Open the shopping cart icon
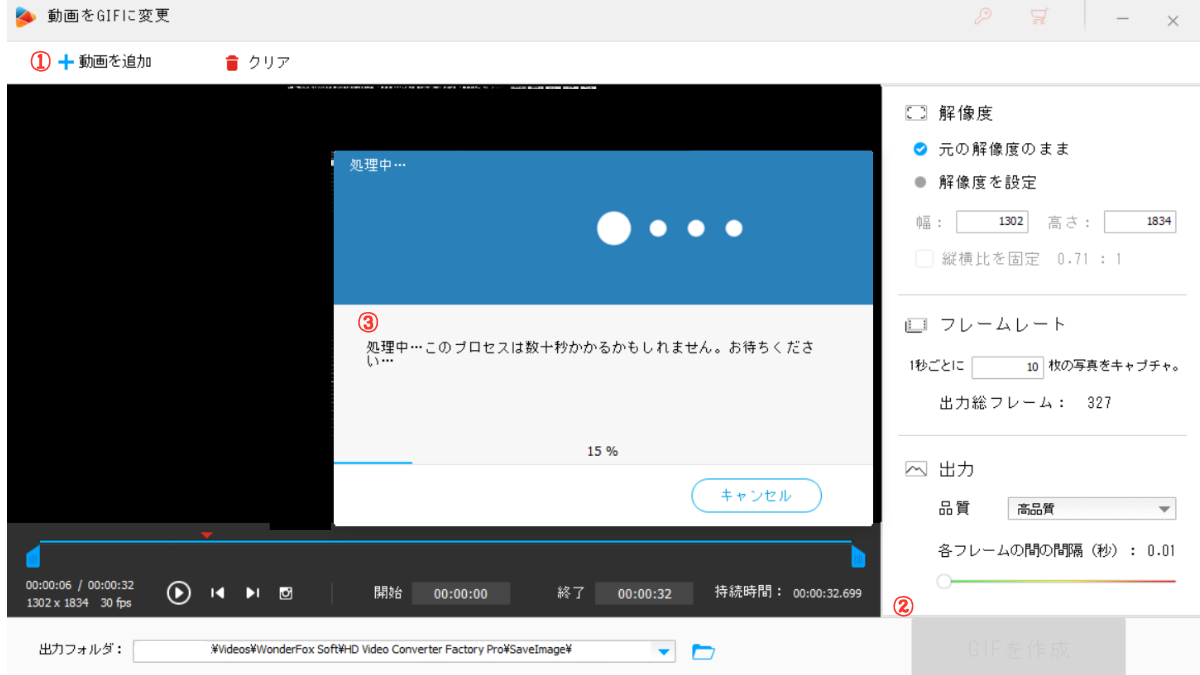 1040,18
